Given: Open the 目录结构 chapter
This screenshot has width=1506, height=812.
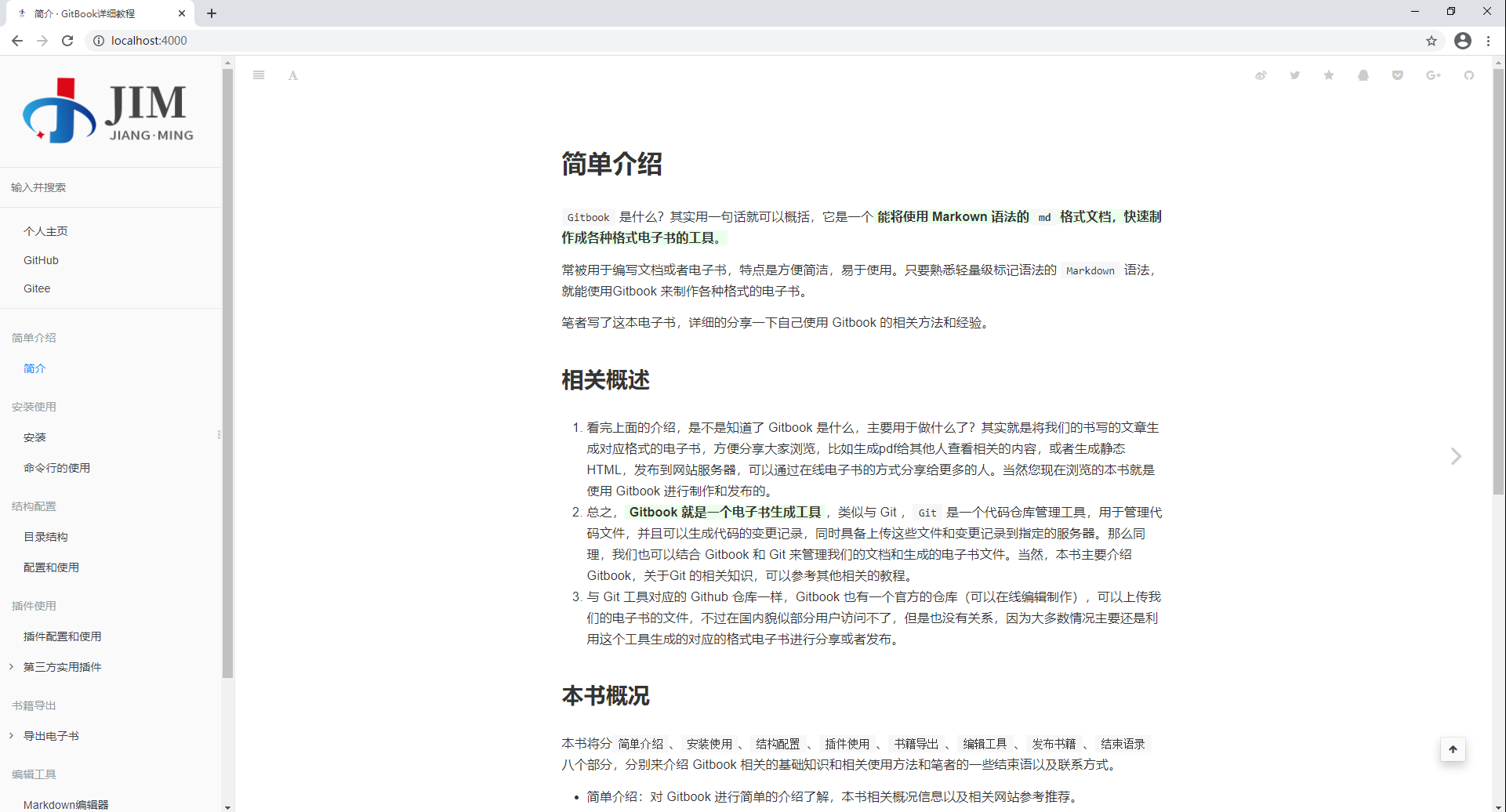Looking at the screenshot, I should (x=45, y=537).
